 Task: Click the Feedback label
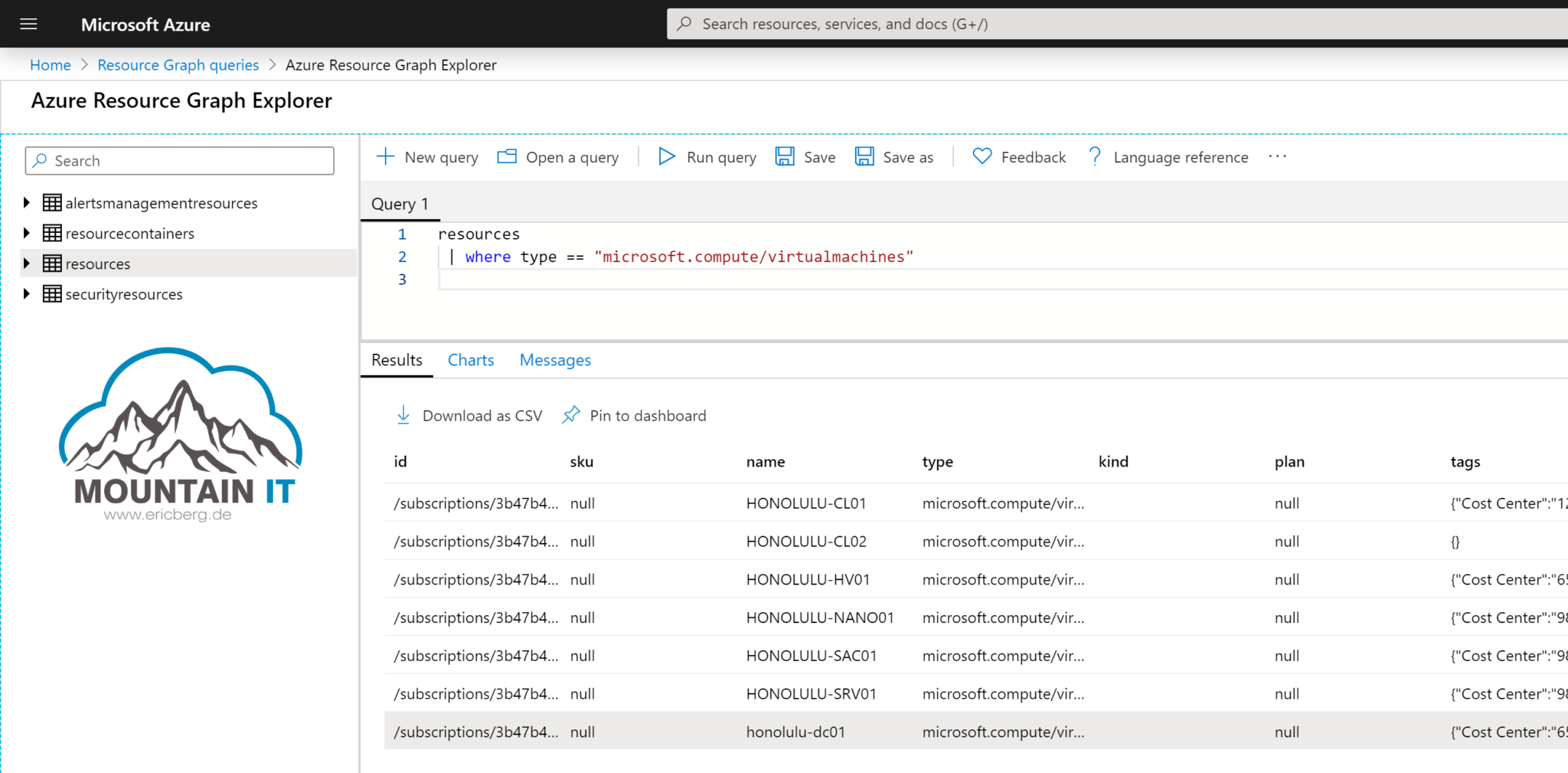[1033, 157]
